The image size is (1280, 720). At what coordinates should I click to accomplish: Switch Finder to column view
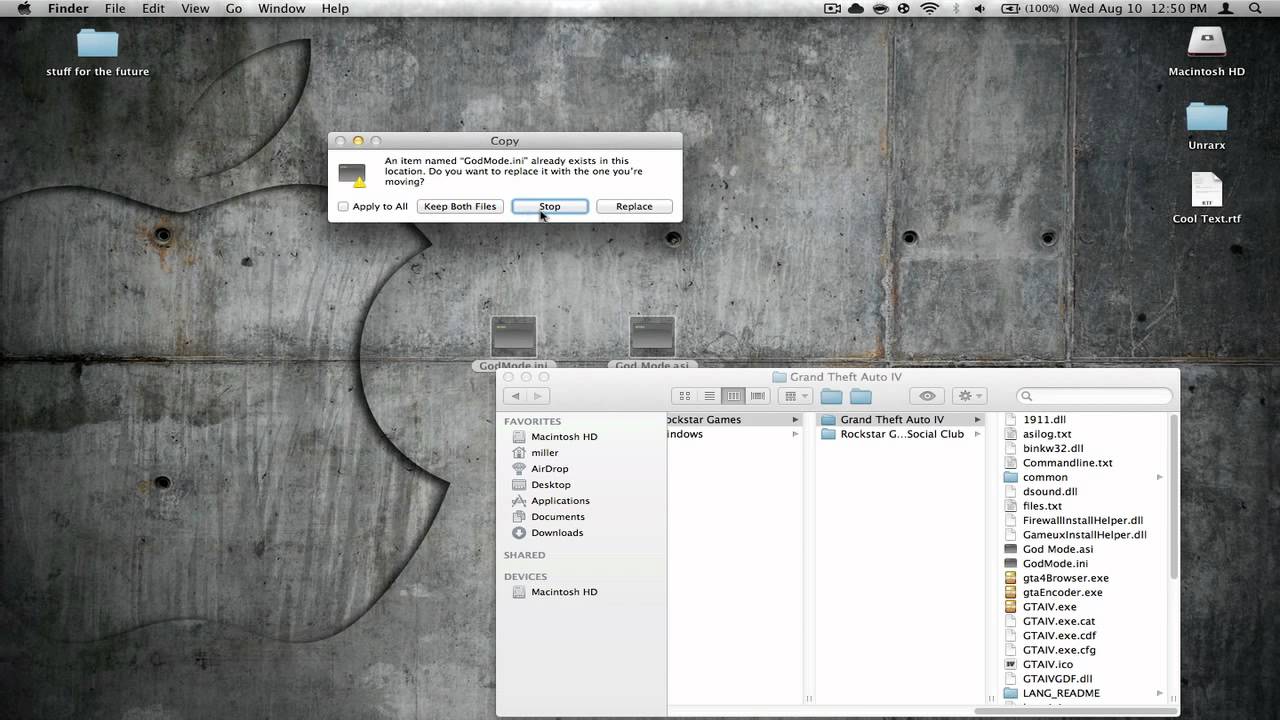(x=734, y=396)
